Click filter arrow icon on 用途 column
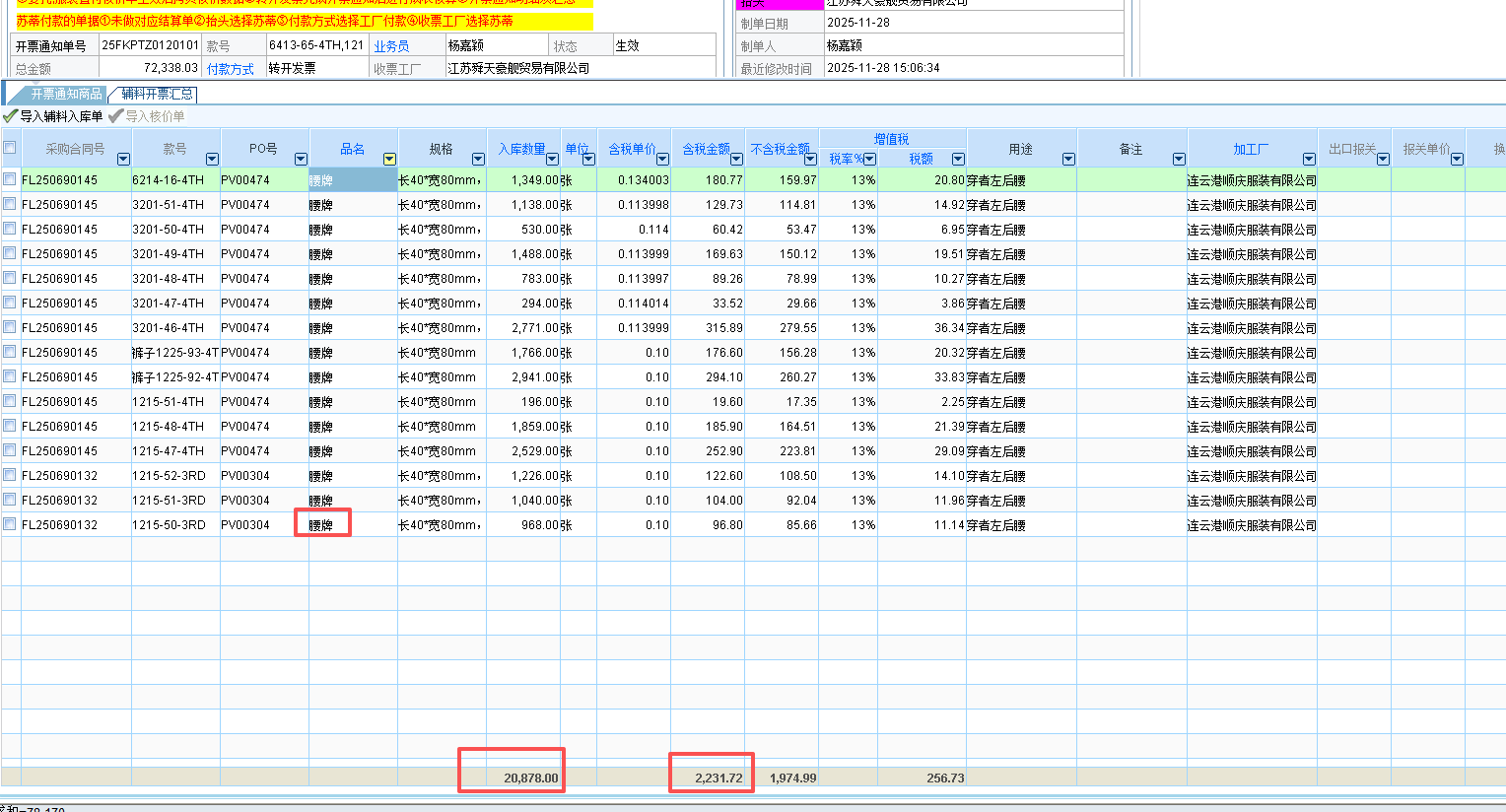 [1068, 160]
